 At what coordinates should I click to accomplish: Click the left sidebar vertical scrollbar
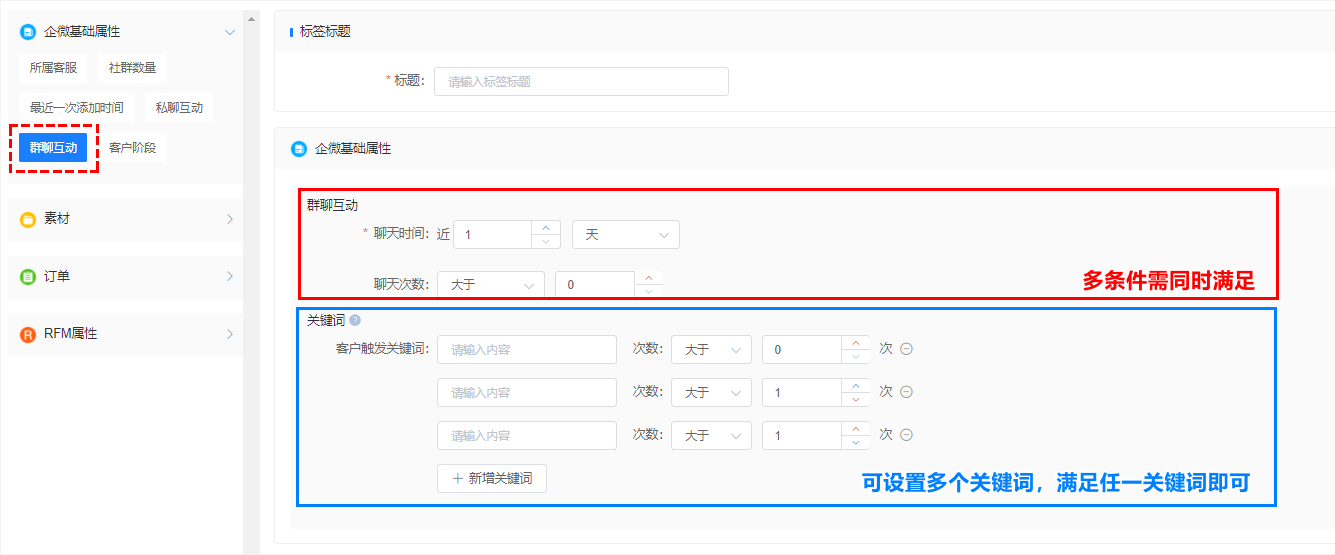[x=251, y=283]
